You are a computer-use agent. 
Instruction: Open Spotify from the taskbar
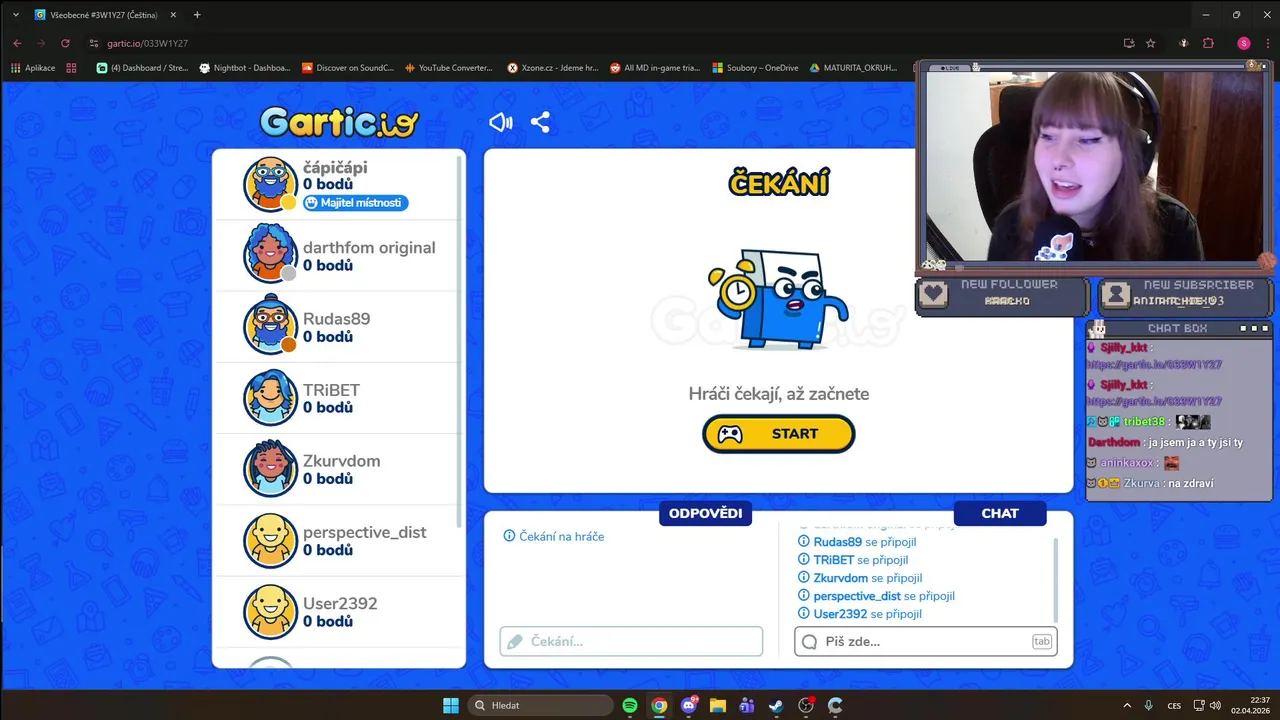click(630, 705)
